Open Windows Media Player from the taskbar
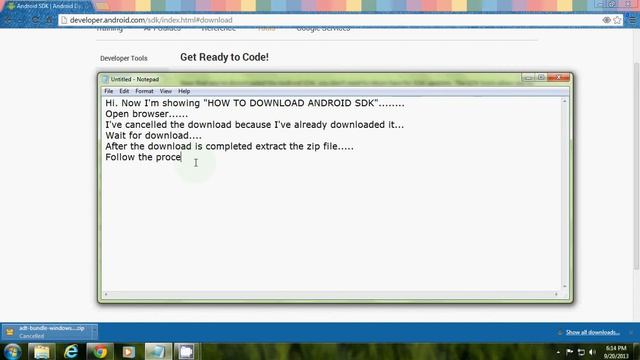This screenshot has width=640, height=360. (x=129, y=351)
